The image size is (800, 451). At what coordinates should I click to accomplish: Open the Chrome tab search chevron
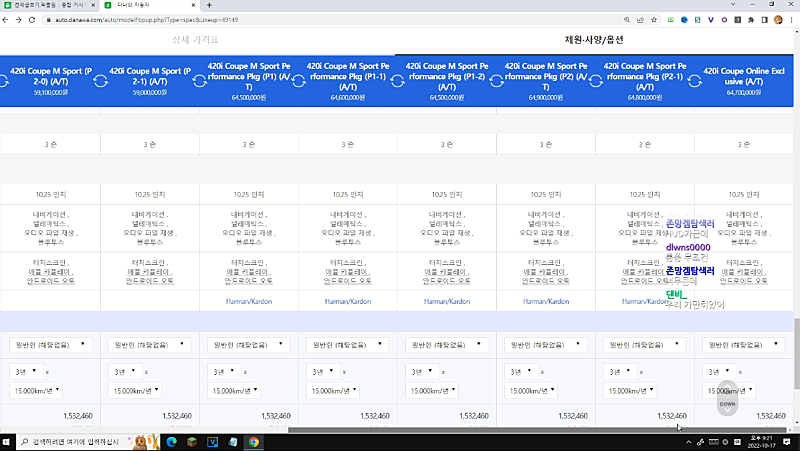point(733,4)
